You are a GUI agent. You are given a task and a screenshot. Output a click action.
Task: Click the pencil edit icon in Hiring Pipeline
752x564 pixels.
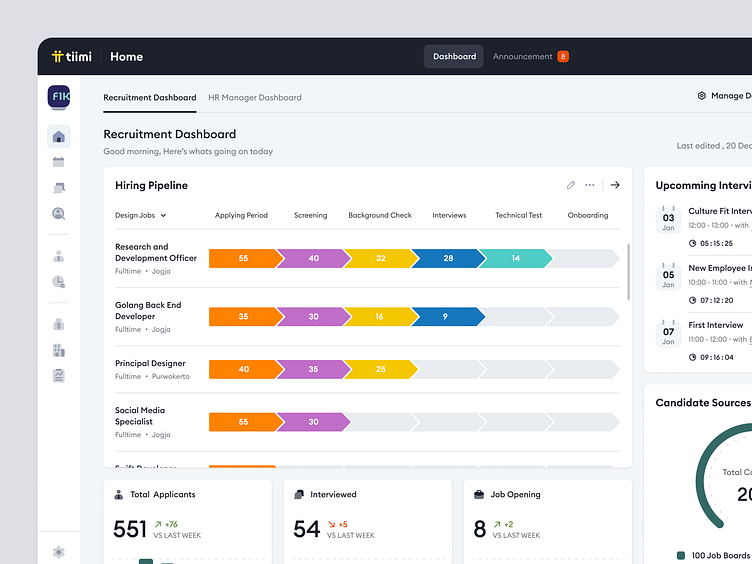pos(571,185)
